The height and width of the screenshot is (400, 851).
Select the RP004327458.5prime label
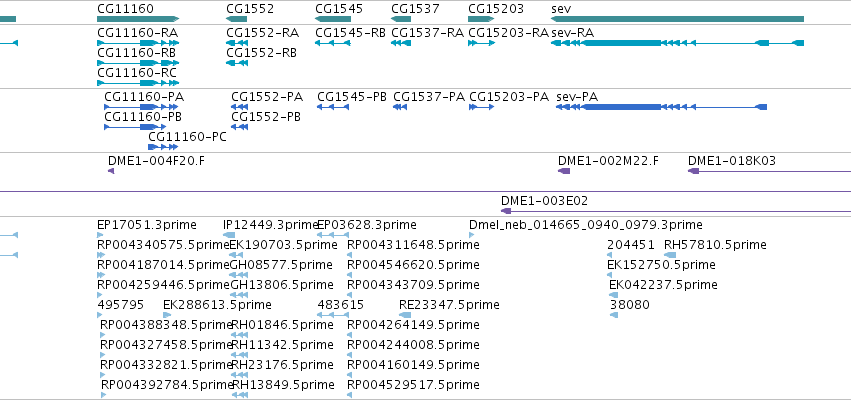(x=166, y=345)
